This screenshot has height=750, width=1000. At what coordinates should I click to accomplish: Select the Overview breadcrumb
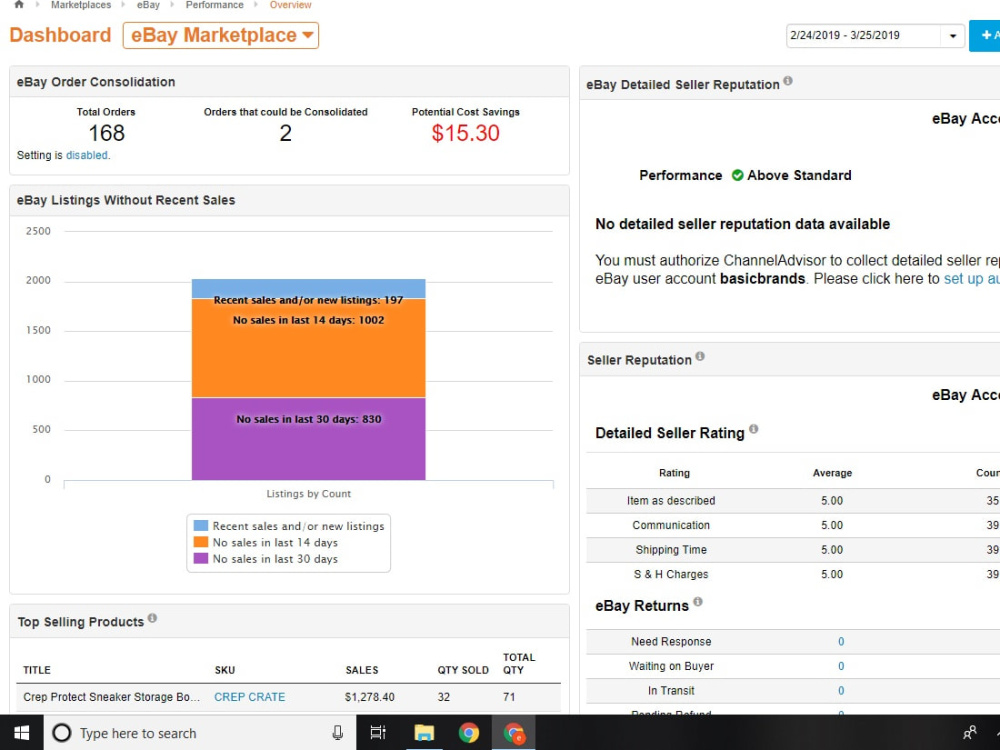tap(290, 5)
